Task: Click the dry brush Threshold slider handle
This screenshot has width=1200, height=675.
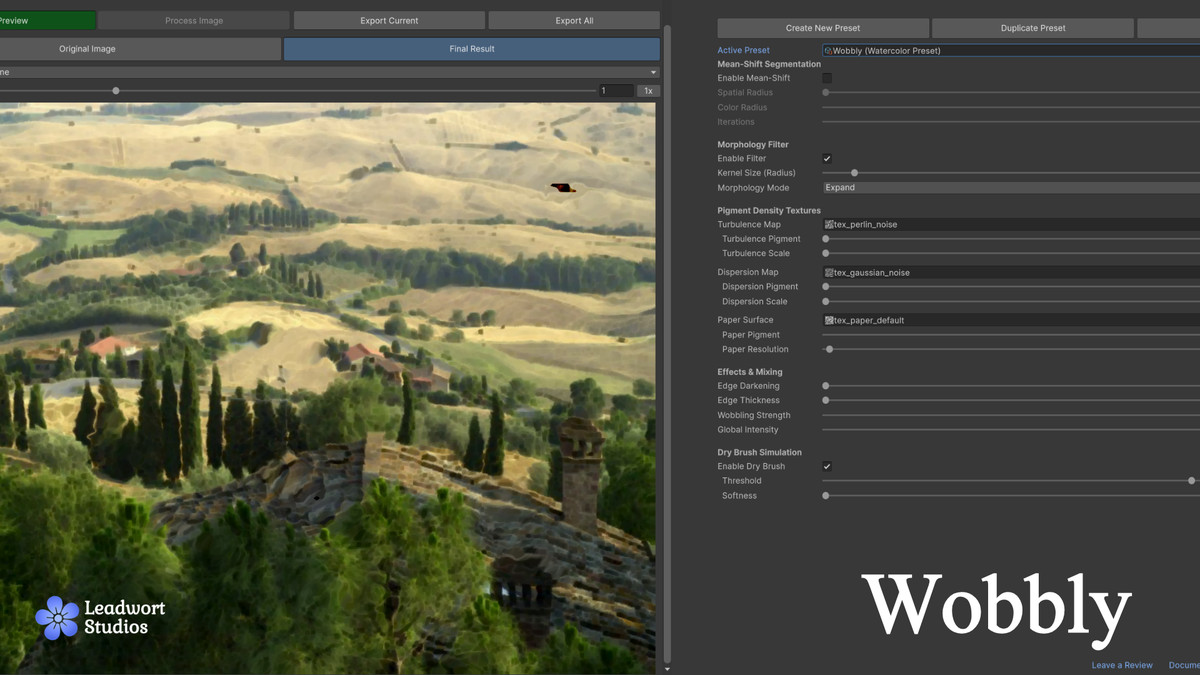Action: [x=1192, y=481]
